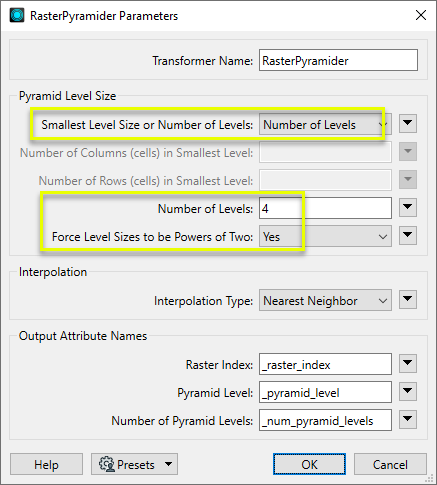The width and height of the screenshot is (437, 485).
Task: Click the Number of Levels value field
Action: [x=325, y=208]
